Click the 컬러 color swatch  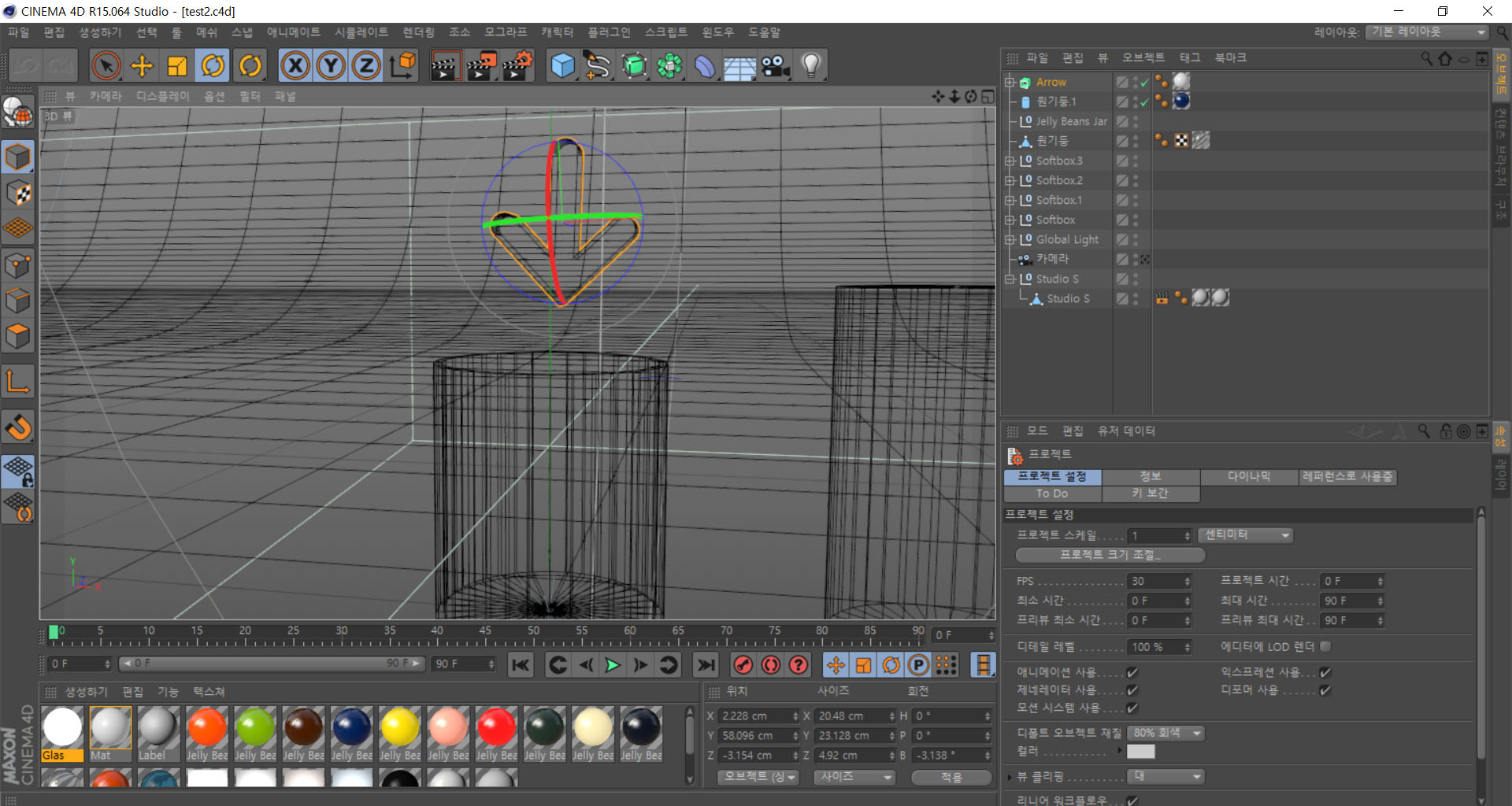point(1140,752)
